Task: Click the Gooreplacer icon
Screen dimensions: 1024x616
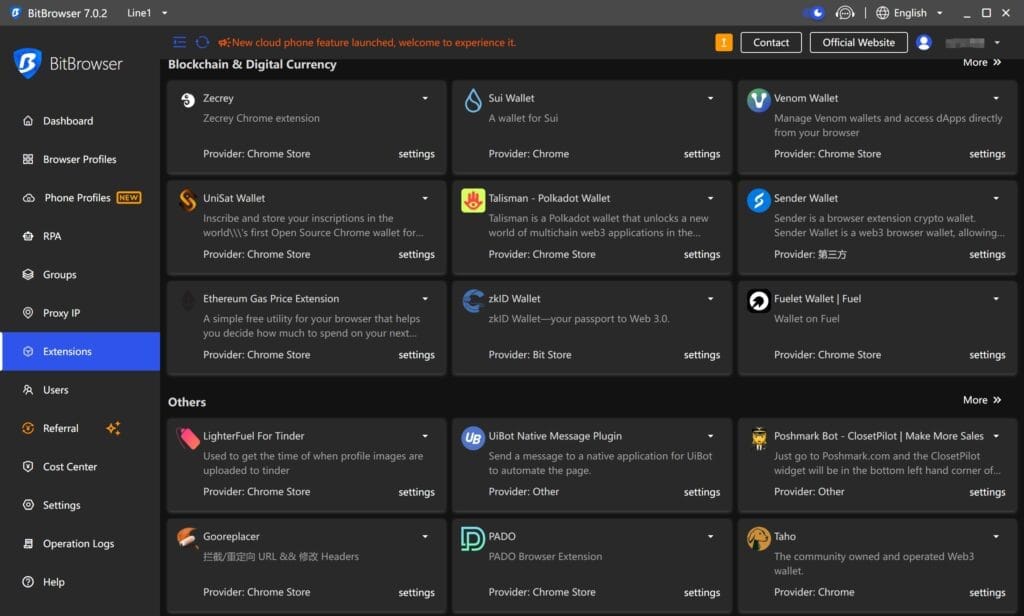Action: point(187,538)
